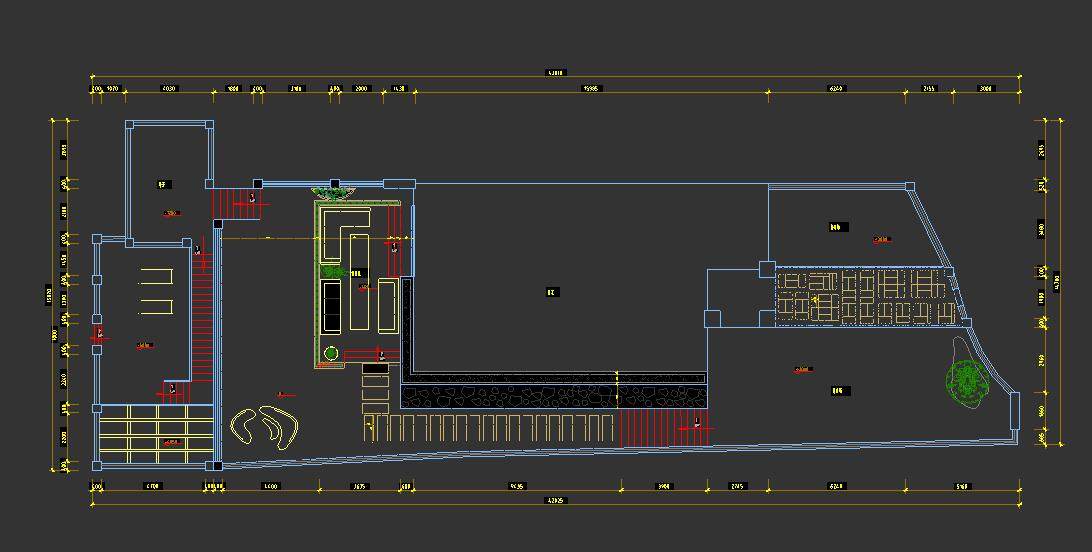
Task: Select the large green tree symbol in the right courtyard
Action: (967, 381)
